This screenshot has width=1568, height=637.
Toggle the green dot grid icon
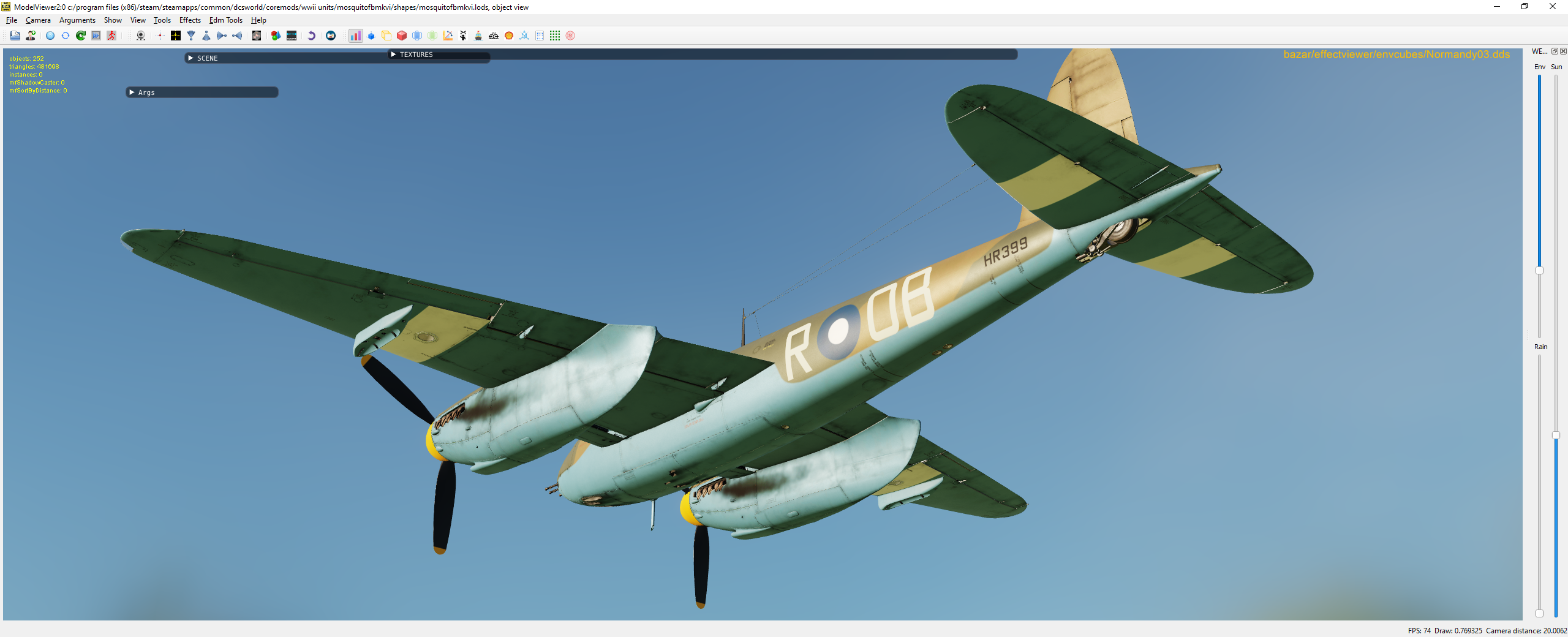pos(555,36)
